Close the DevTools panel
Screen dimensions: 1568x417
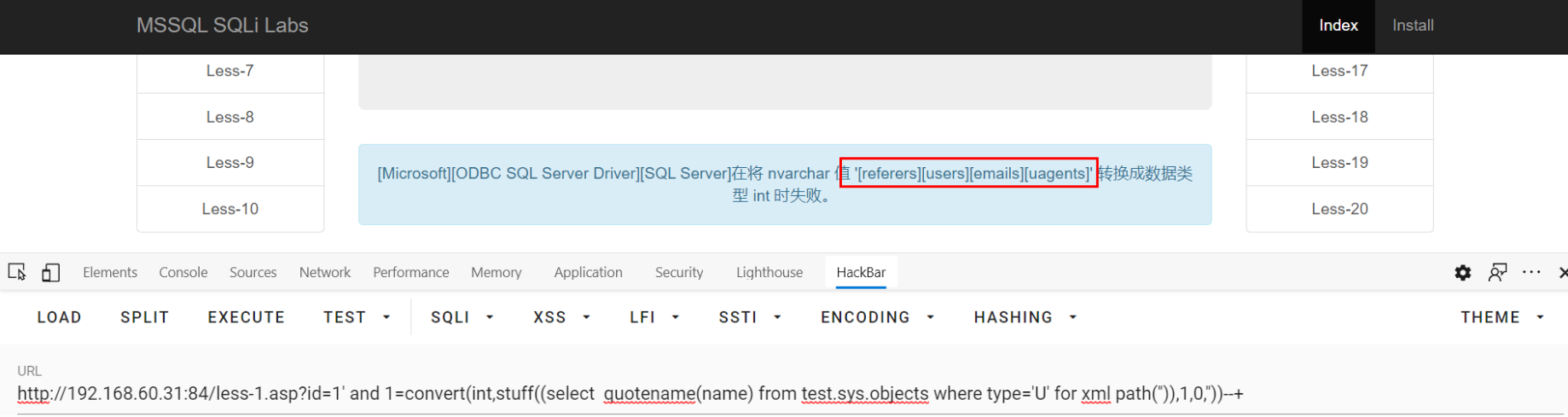pyautogui.click(x=1562, y=272)
